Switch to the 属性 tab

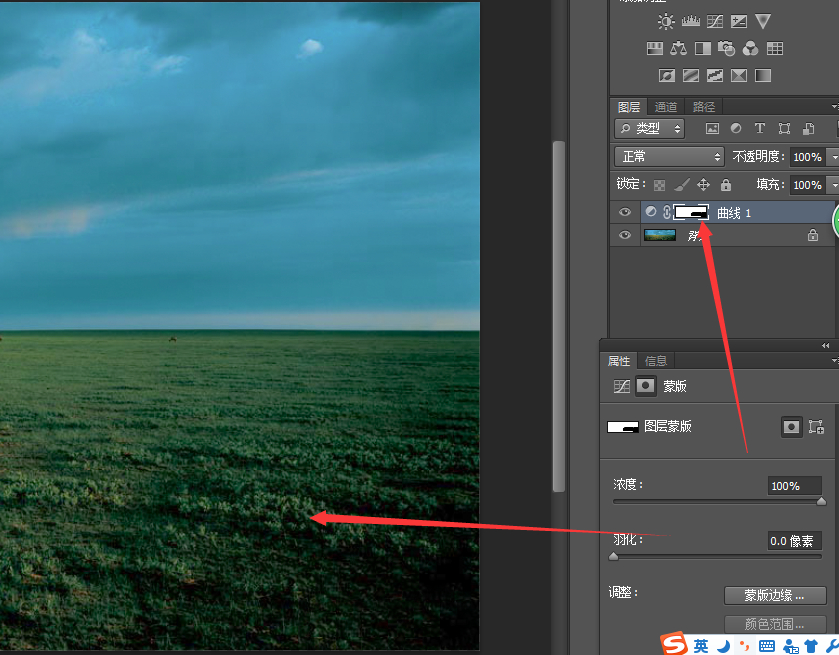click(619, 361)
